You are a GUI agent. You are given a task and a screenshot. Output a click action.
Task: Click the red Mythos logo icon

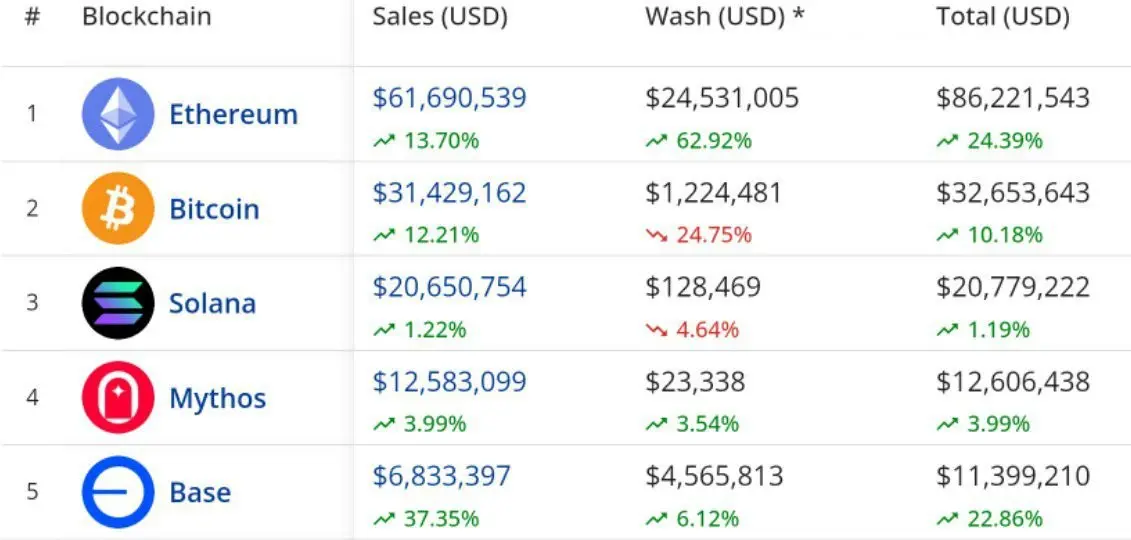(118, 397)
